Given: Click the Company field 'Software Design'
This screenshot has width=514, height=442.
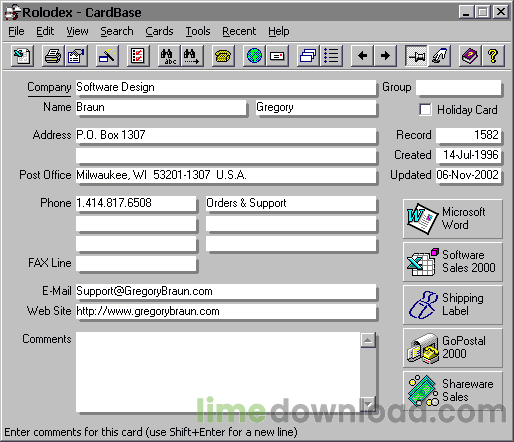Looking at the screenshot, I should coord(226,87).
